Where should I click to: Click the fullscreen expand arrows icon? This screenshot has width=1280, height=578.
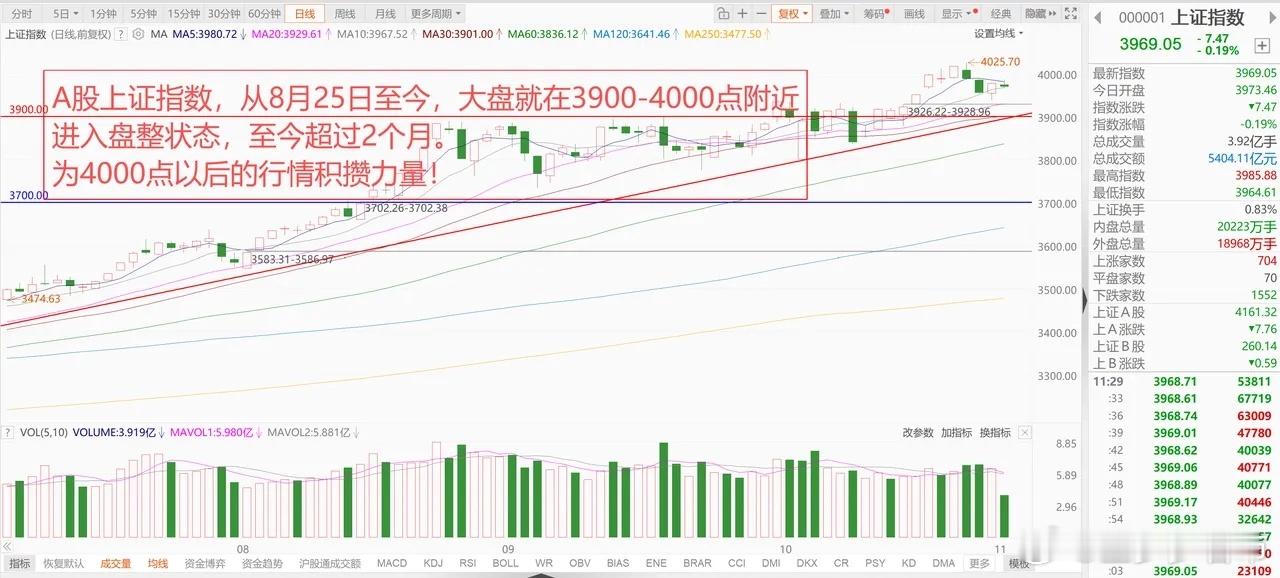point(1072,12)
